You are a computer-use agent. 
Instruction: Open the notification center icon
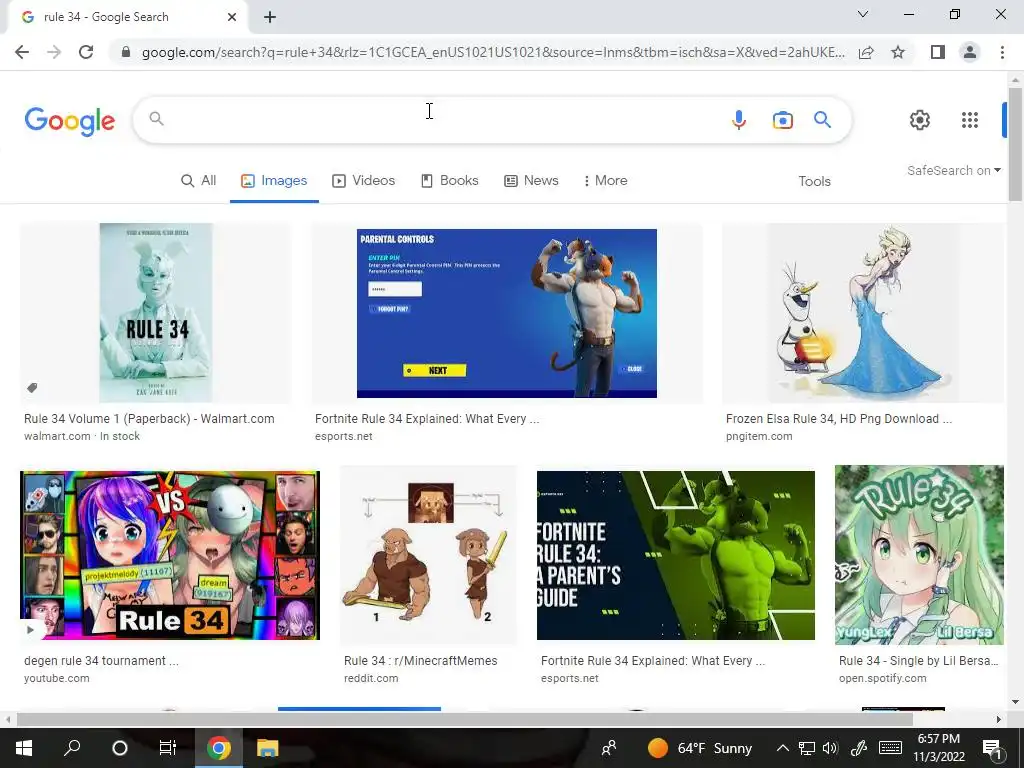(x=992, y=748)
